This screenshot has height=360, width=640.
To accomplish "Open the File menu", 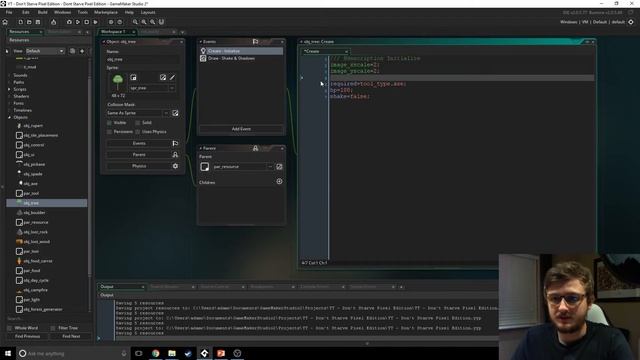I will (9, 12).
